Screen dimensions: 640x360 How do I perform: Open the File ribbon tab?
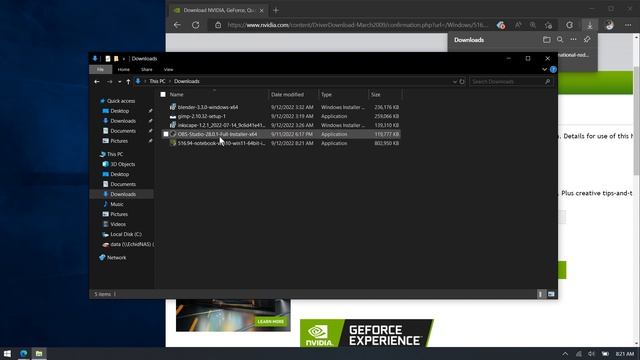pos(100,69)
